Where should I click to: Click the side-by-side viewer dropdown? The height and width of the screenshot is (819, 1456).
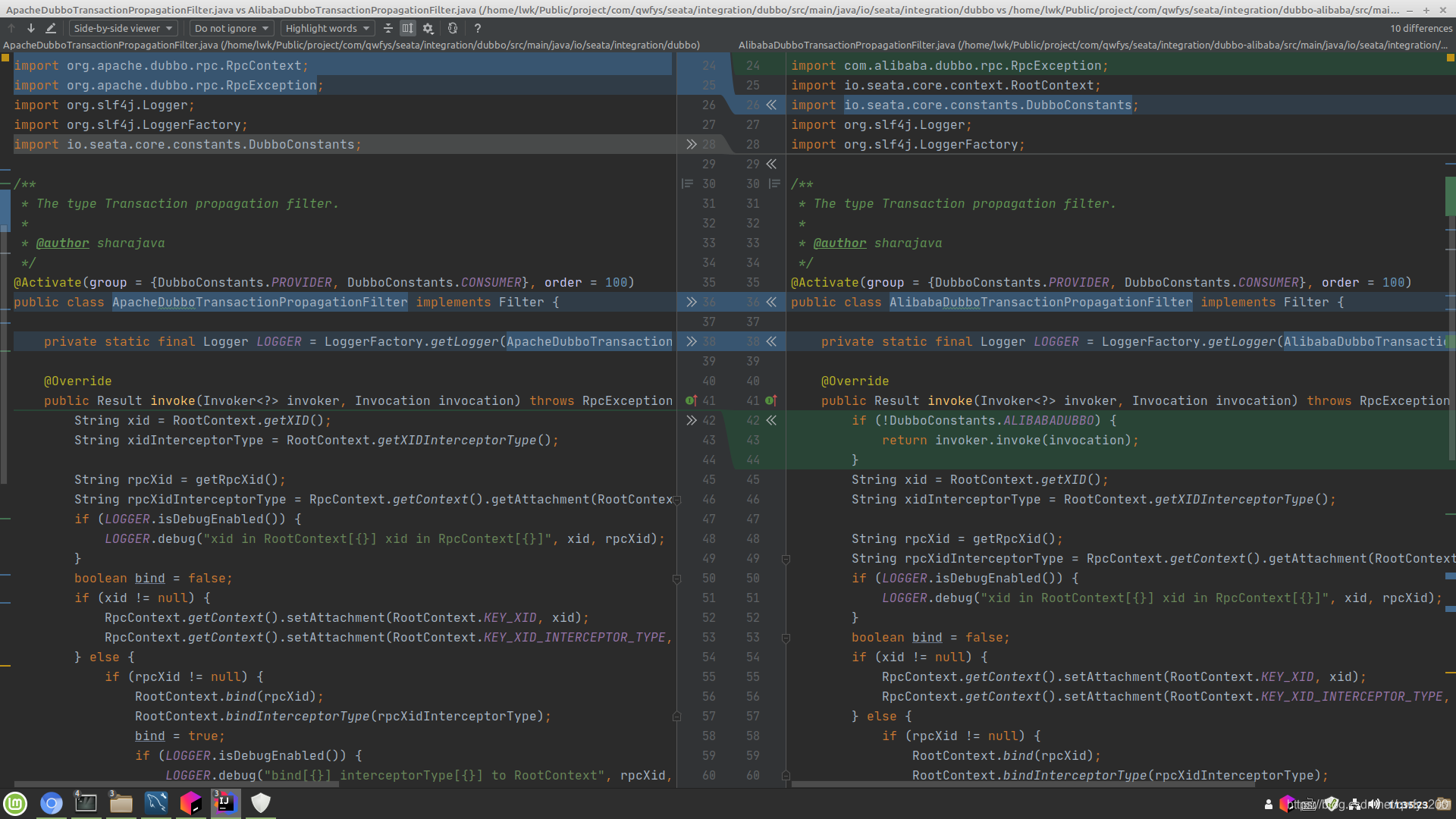click(121, 27)
